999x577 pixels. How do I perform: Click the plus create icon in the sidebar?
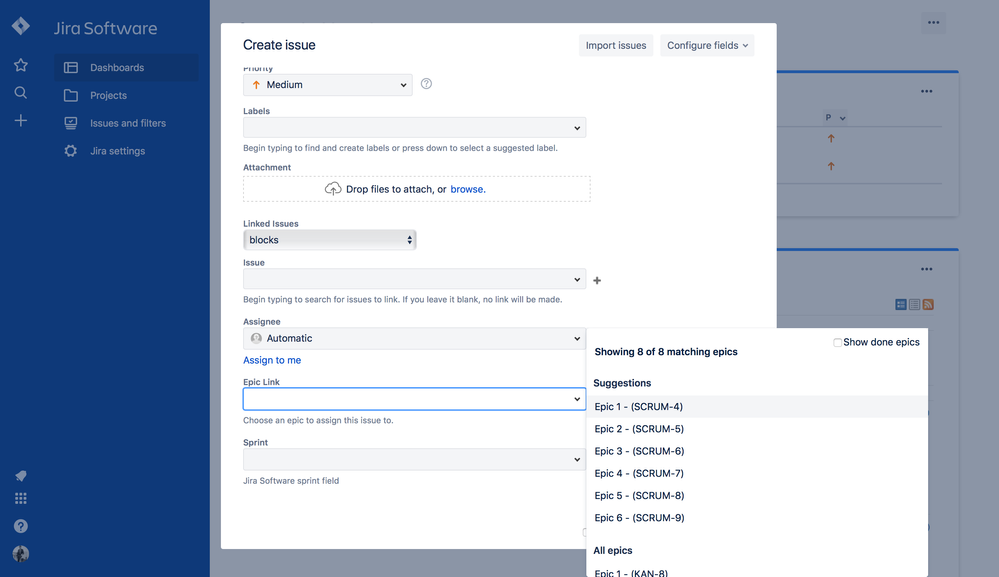[x=20, y=120]
